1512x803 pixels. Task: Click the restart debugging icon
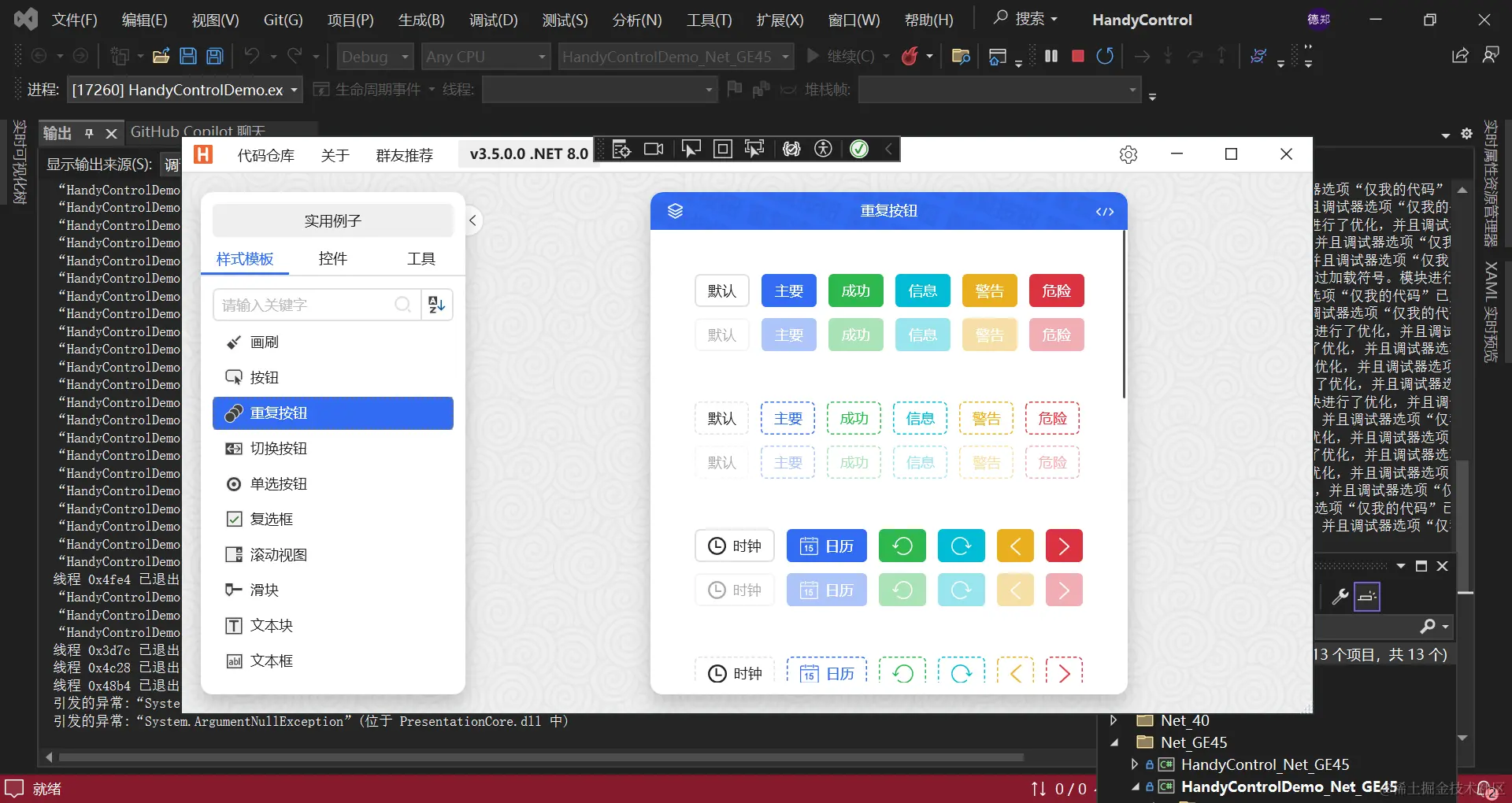[1105, 56]
